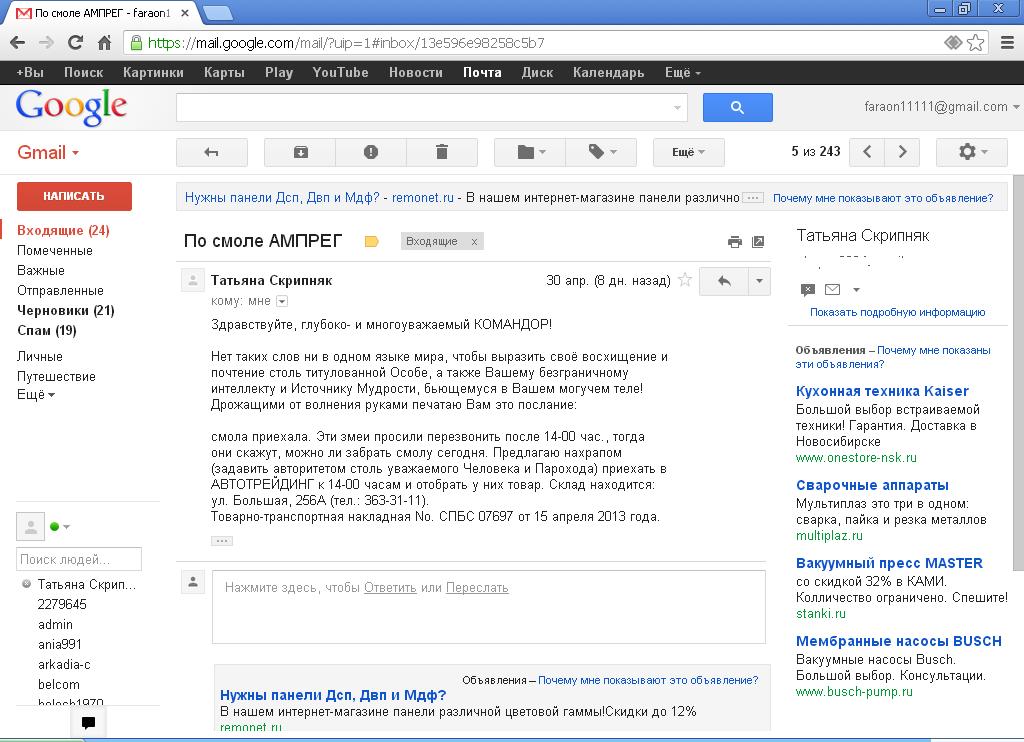Click the back-to-inbox arrow button
This screenshot has width=1024, height=742.
pyautogui.click(x=211, y=152)
